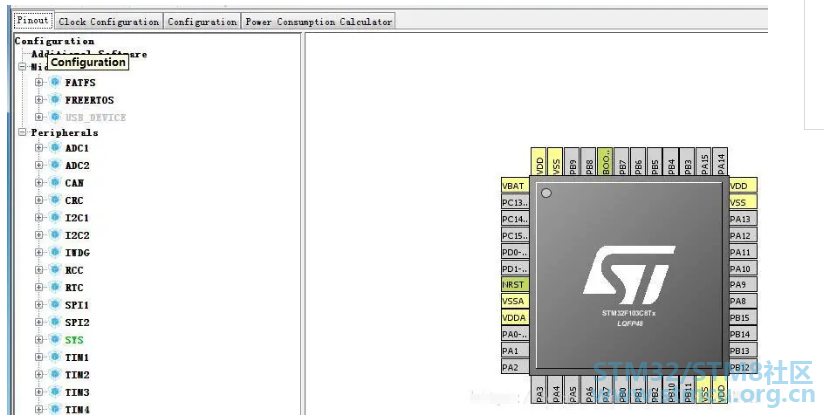Viewport: 824px width, 417px height.
Task: Click pin PA1 on the chip
Action: click(x=515, y=350)
